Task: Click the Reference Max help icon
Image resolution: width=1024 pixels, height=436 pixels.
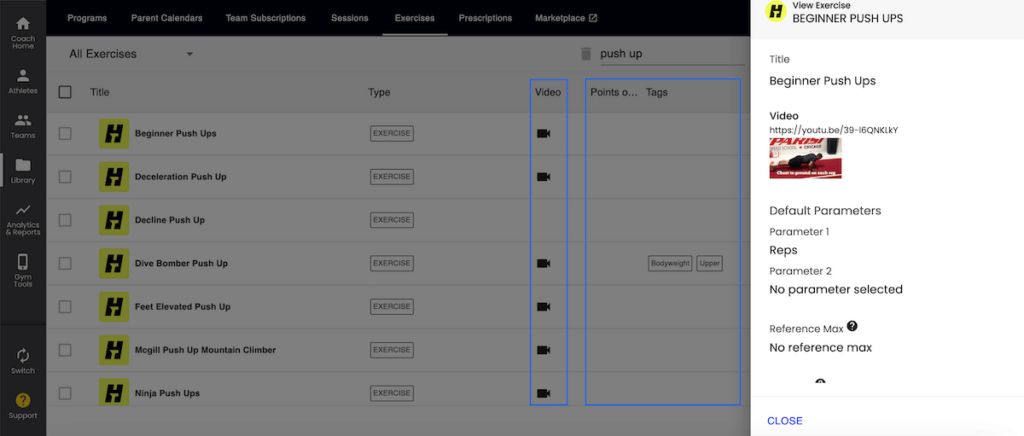Action: pyautogui.click(x=852, y=326)
